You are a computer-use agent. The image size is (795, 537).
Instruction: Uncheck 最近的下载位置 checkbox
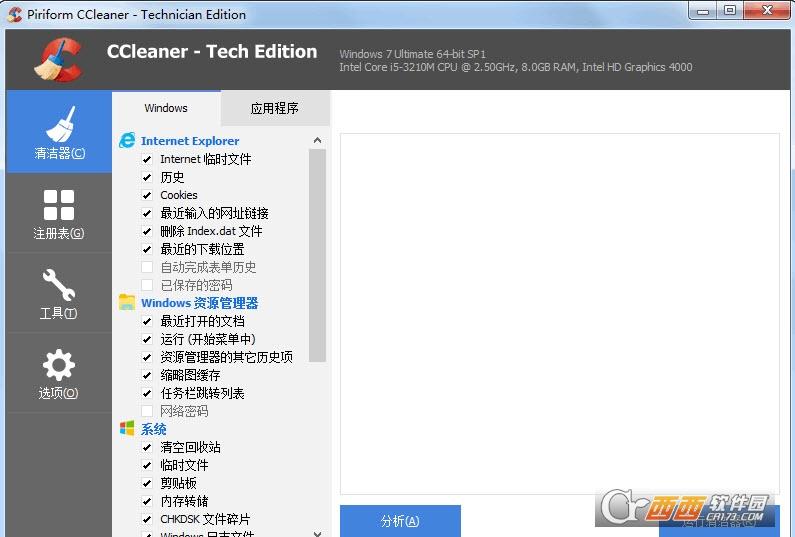[147, 249]
